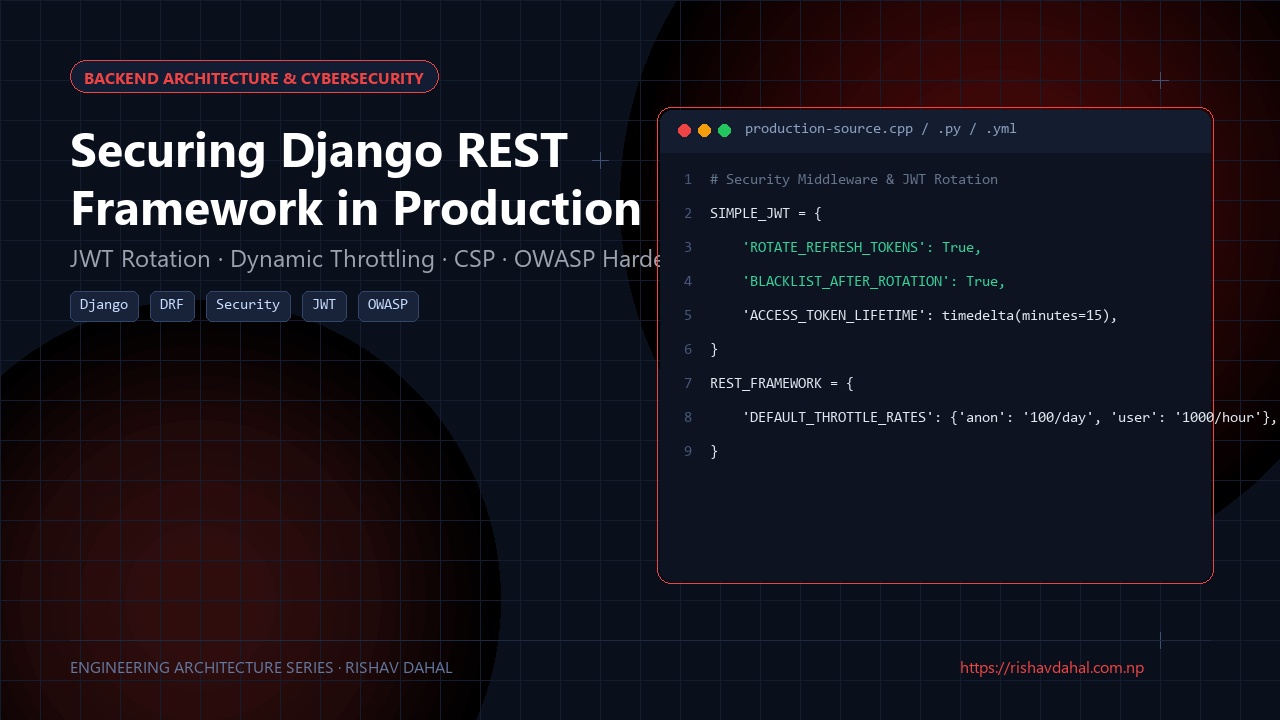Click the Engineering Architecture Series footer text

coord(261,668)
